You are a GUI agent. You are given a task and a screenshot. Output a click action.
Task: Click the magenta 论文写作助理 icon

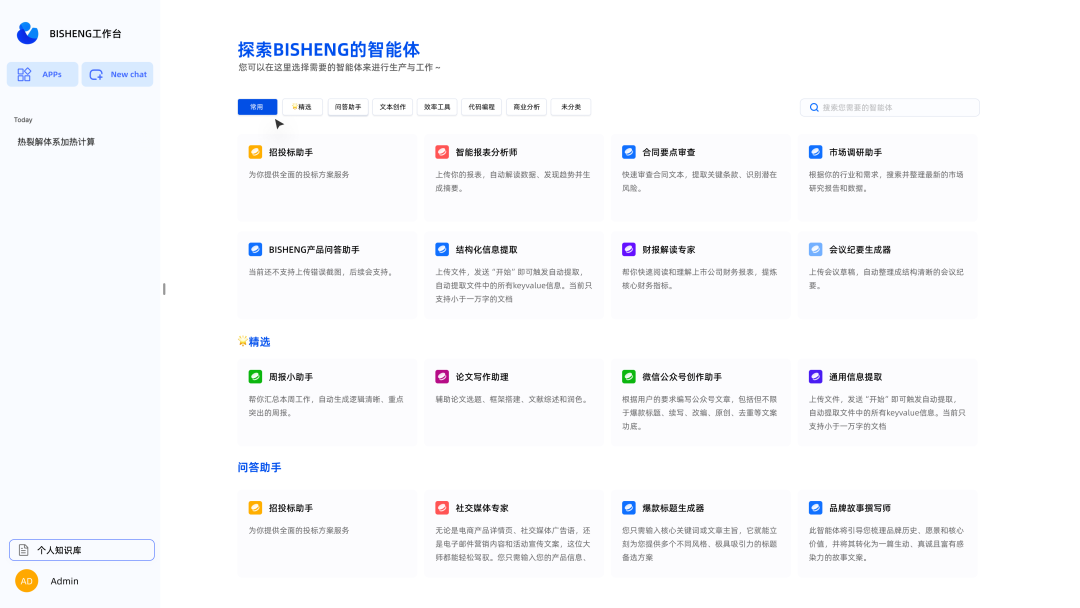point(442,377)
